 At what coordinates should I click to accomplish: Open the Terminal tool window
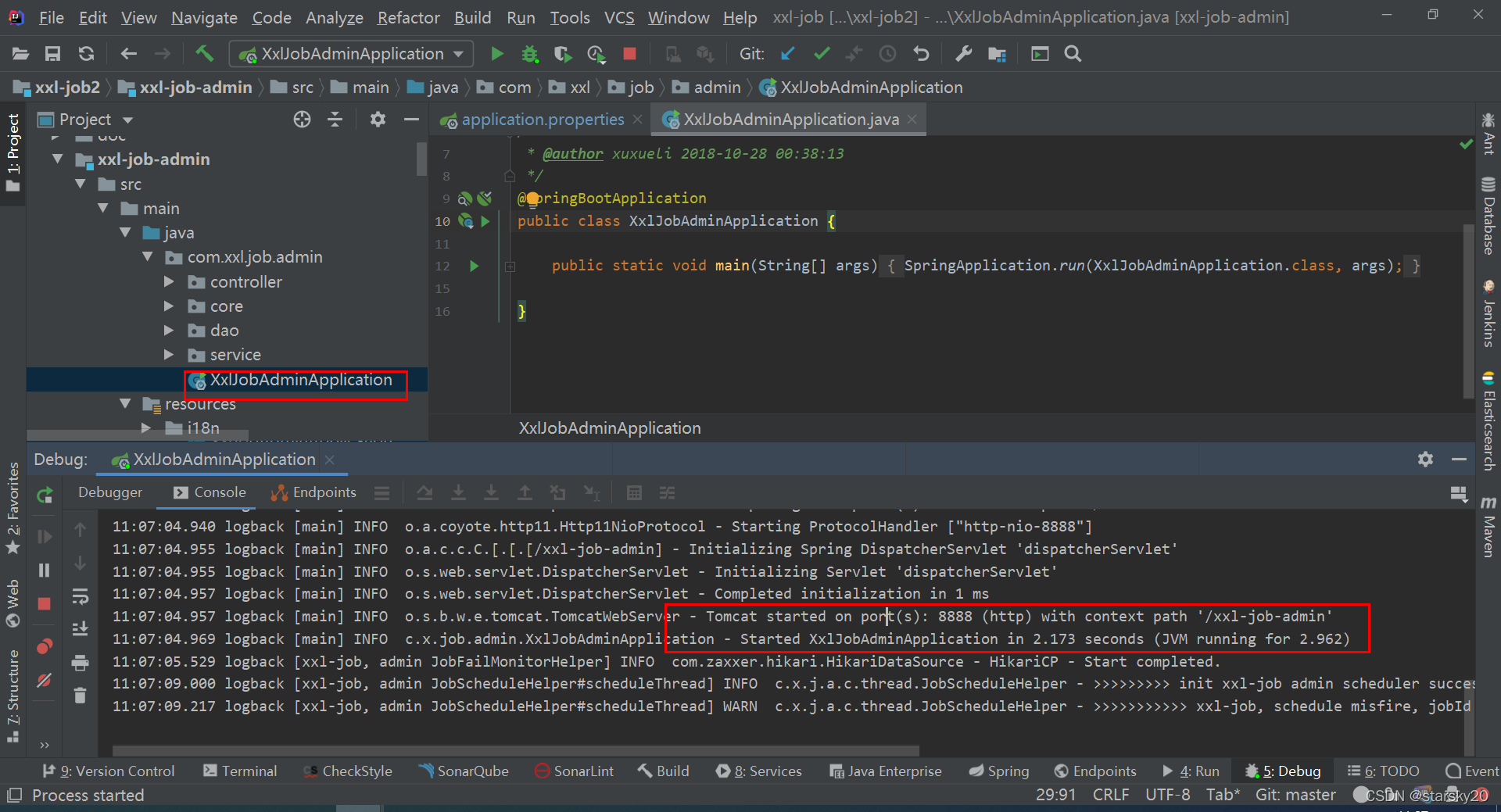click(240, 771)
